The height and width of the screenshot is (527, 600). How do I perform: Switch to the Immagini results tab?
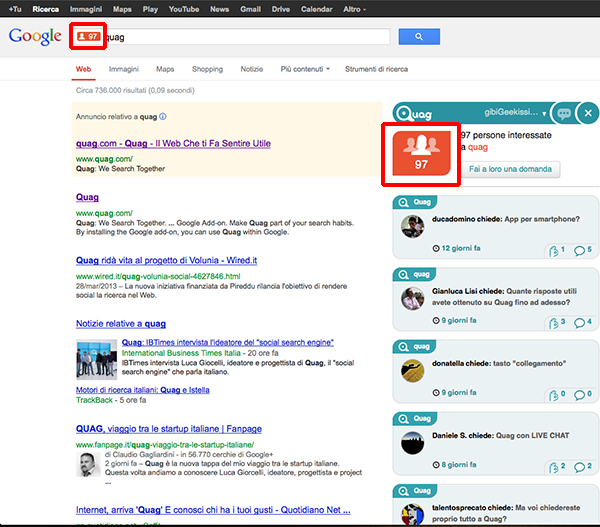[124, 69]
